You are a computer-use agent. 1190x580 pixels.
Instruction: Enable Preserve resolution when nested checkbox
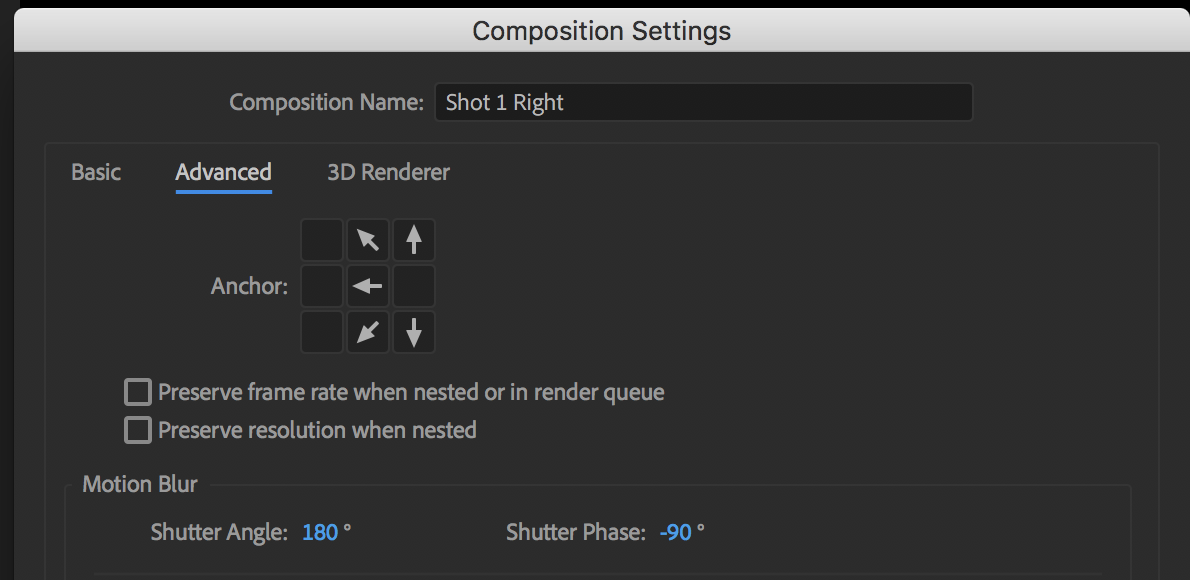[138, 430]
